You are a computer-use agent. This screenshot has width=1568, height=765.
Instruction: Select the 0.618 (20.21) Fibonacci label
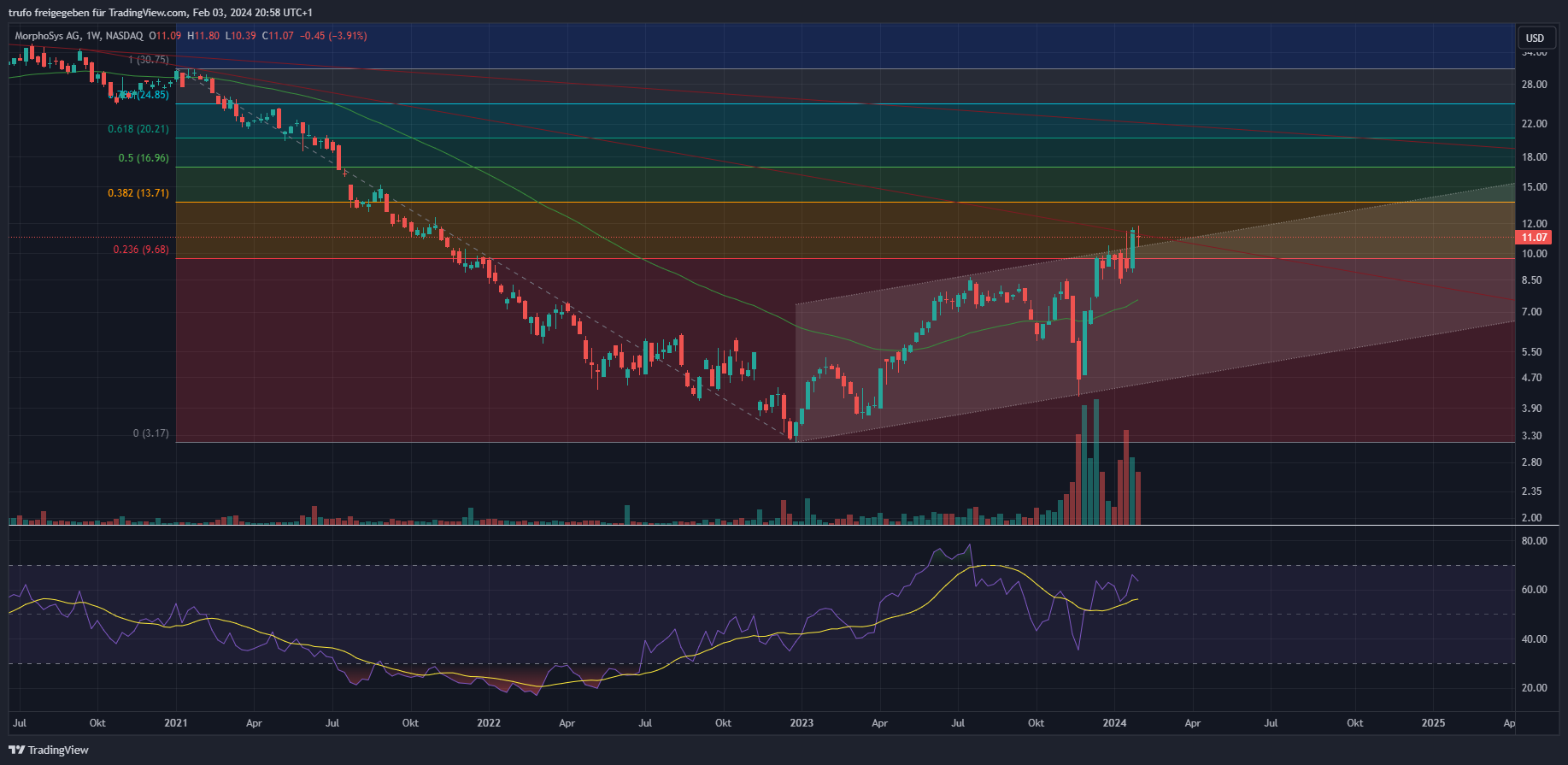(138, 129)
